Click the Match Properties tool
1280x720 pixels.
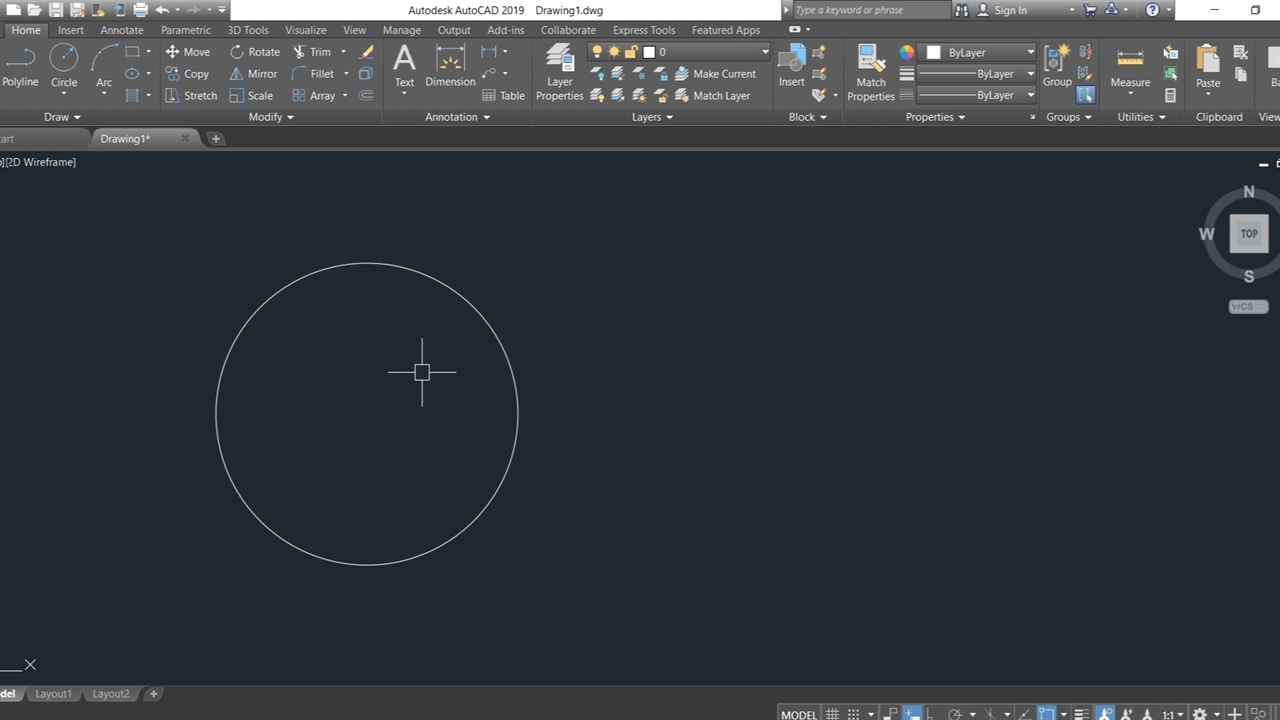click(x=870, y=74)
